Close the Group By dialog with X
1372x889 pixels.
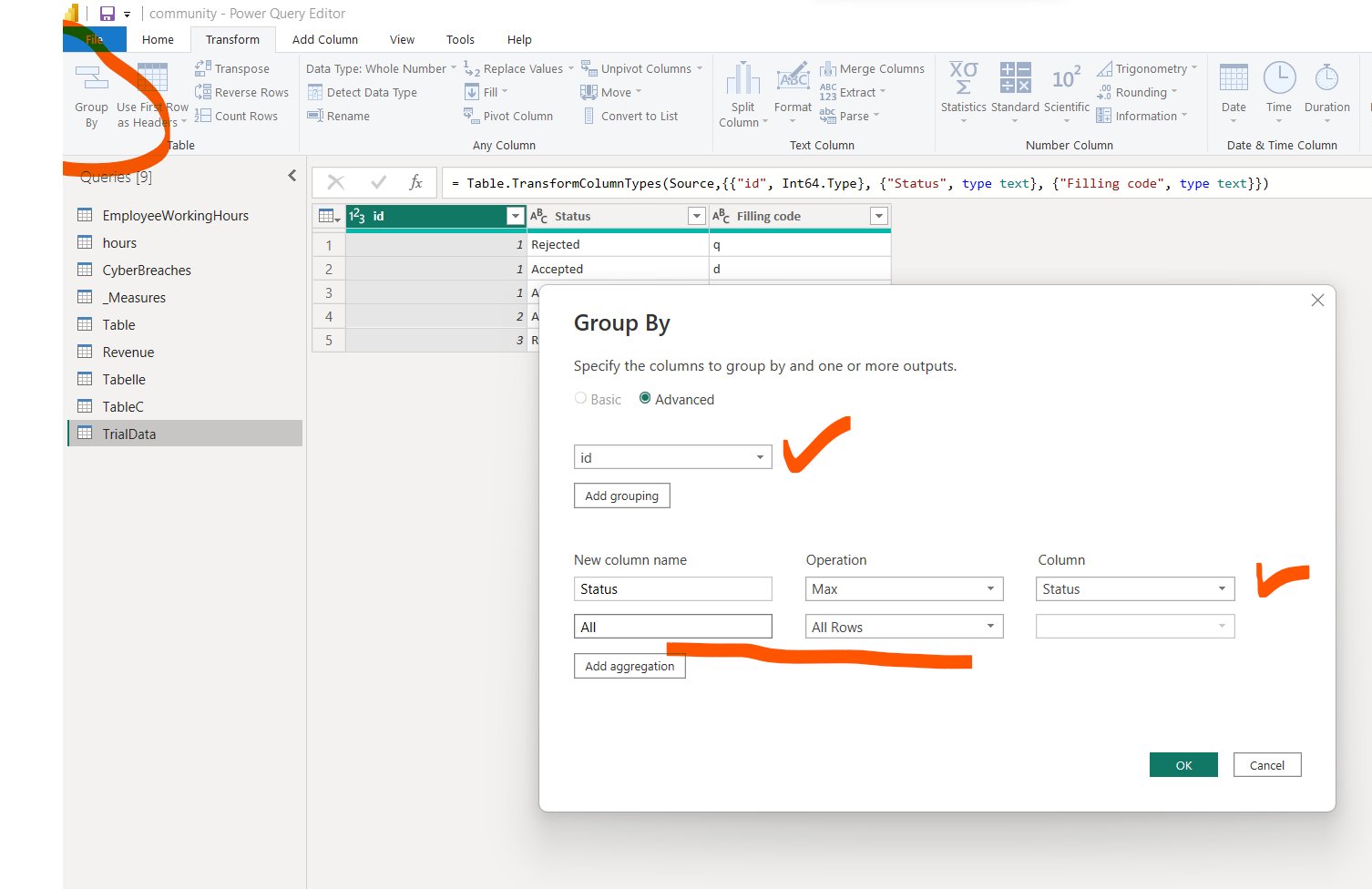click(1316, 300)
